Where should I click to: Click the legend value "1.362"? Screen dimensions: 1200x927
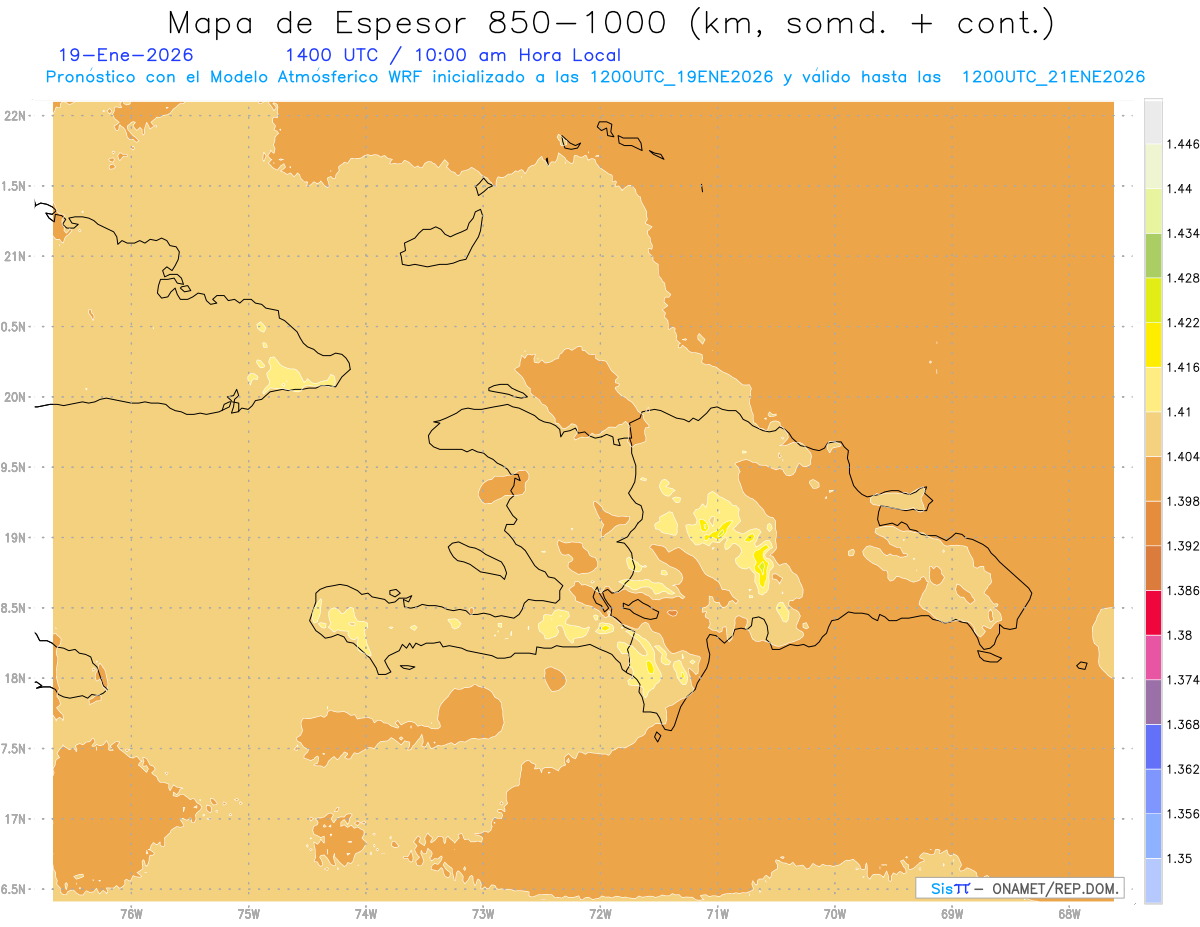click(1183, 769)
